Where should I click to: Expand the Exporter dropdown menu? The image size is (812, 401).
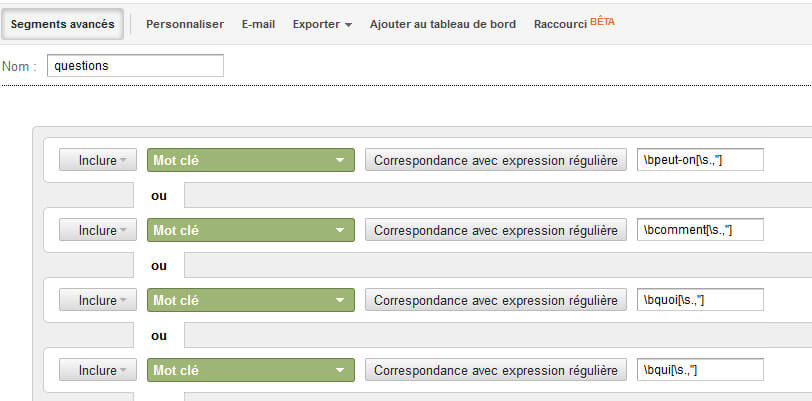tap(322, 24)
